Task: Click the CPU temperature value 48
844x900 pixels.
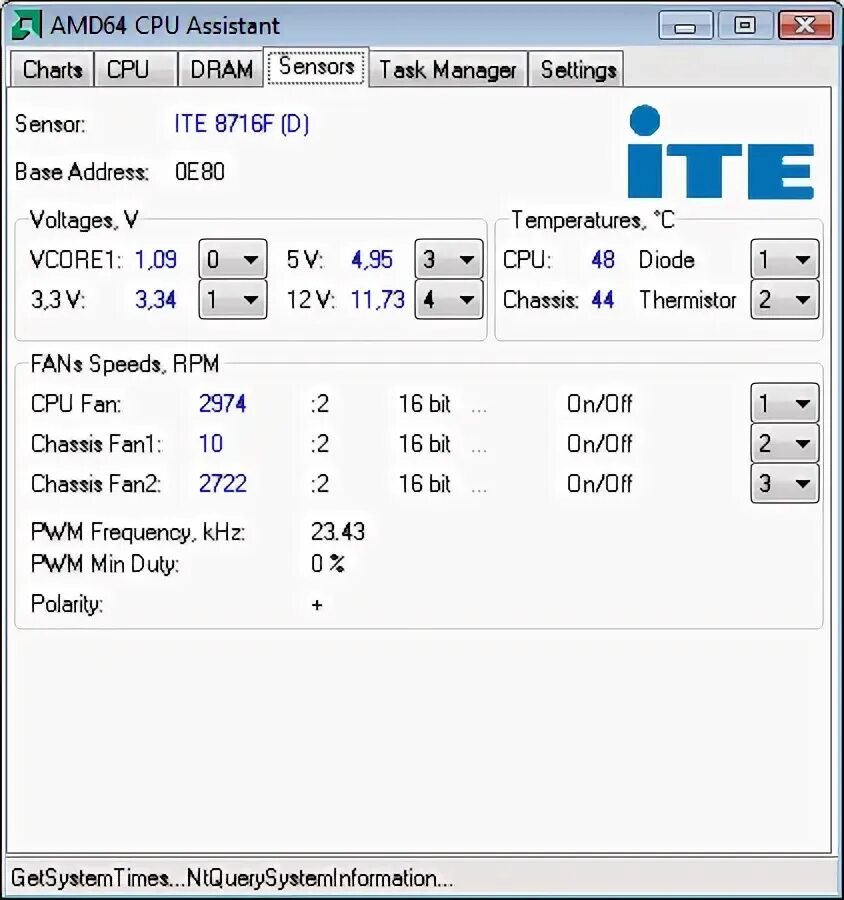Action: [603, 260]
